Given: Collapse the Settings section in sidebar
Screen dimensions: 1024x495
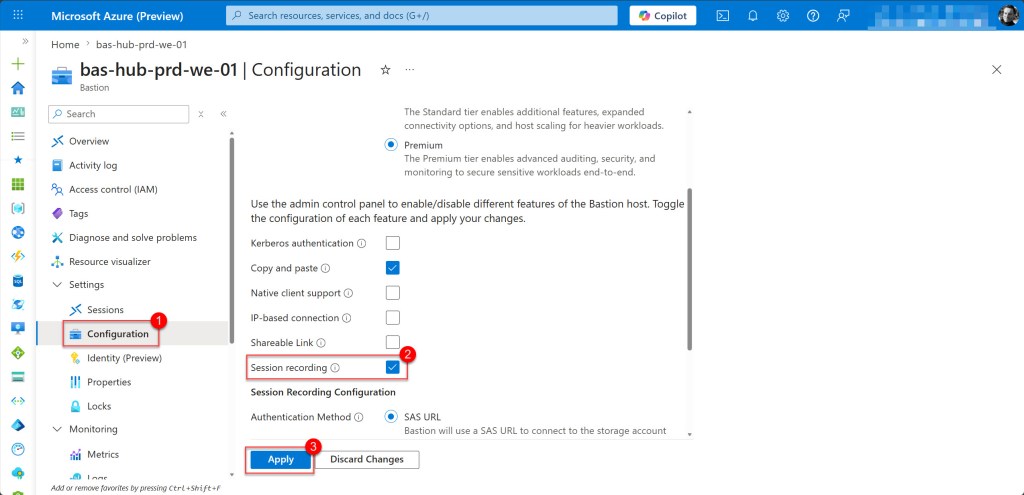Looking at the screenshot, I should click(x=57, y=285).
